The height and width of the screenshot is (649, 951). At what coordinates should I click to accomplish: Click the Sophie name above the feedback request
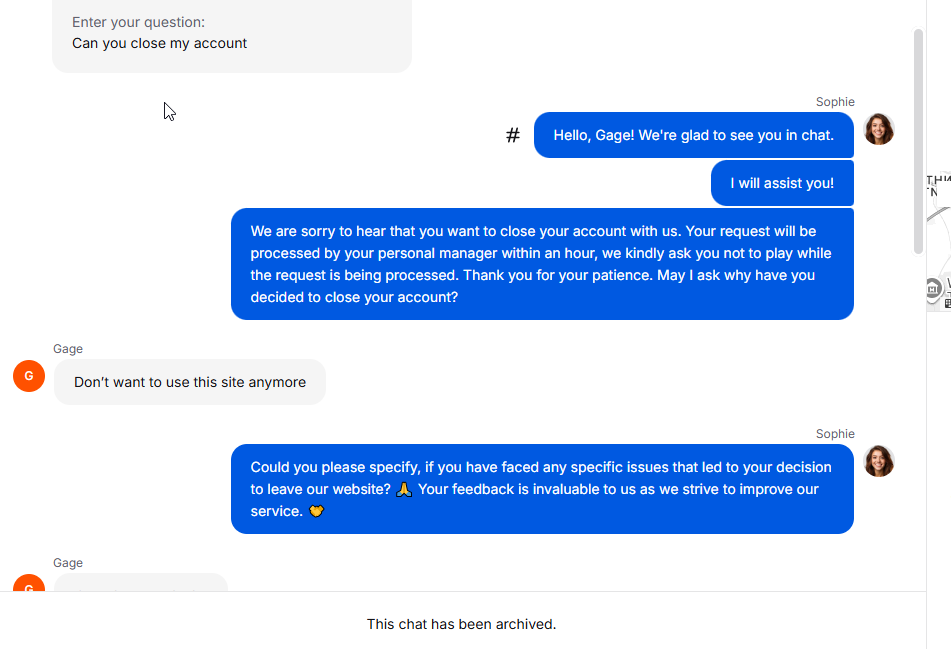coord(835,434)
